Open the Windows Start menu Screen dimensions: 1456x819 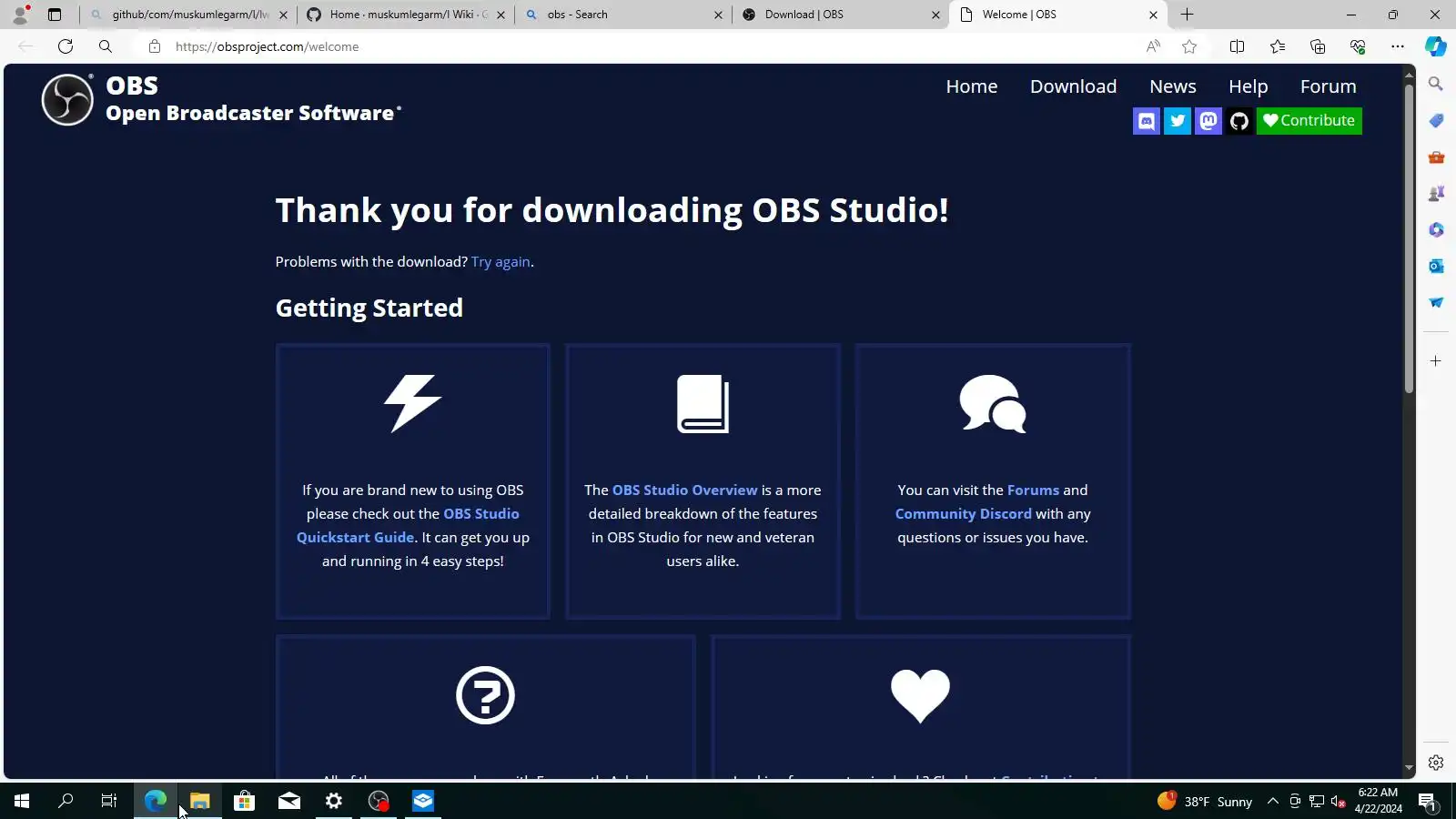tap(22, 801)
